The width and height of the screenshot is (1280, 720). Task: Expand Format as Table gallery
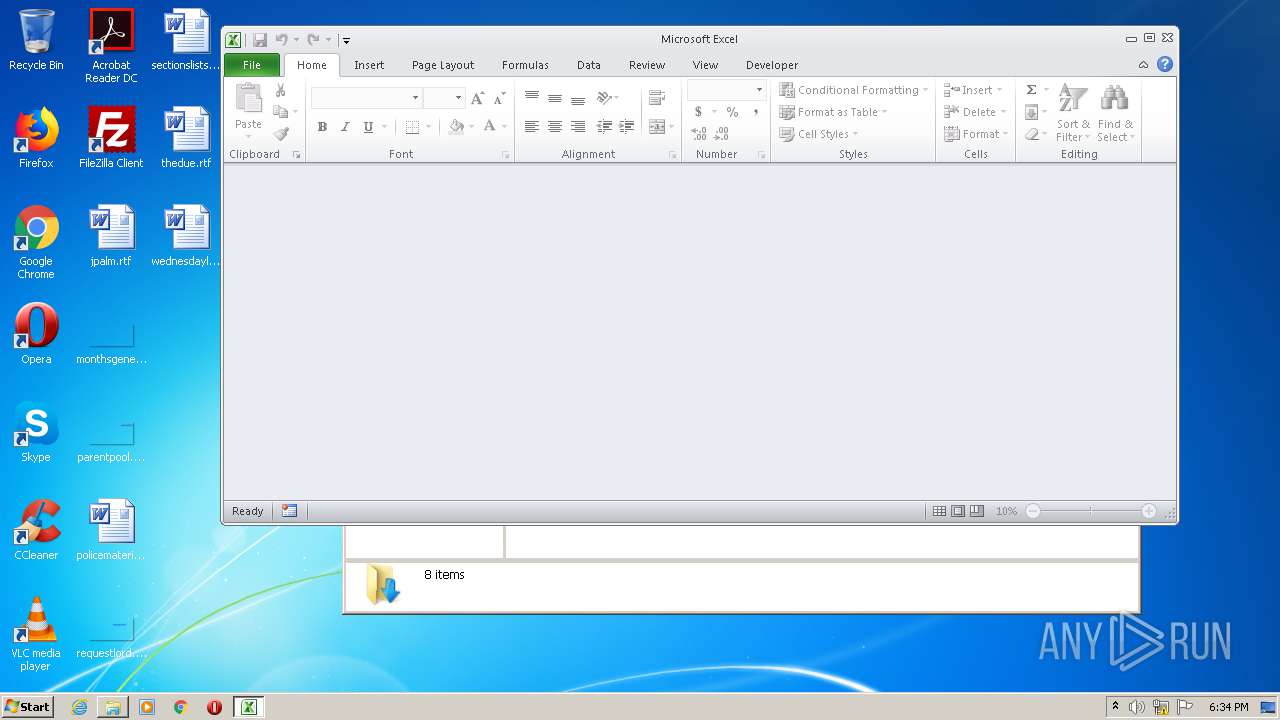[833, 112]
